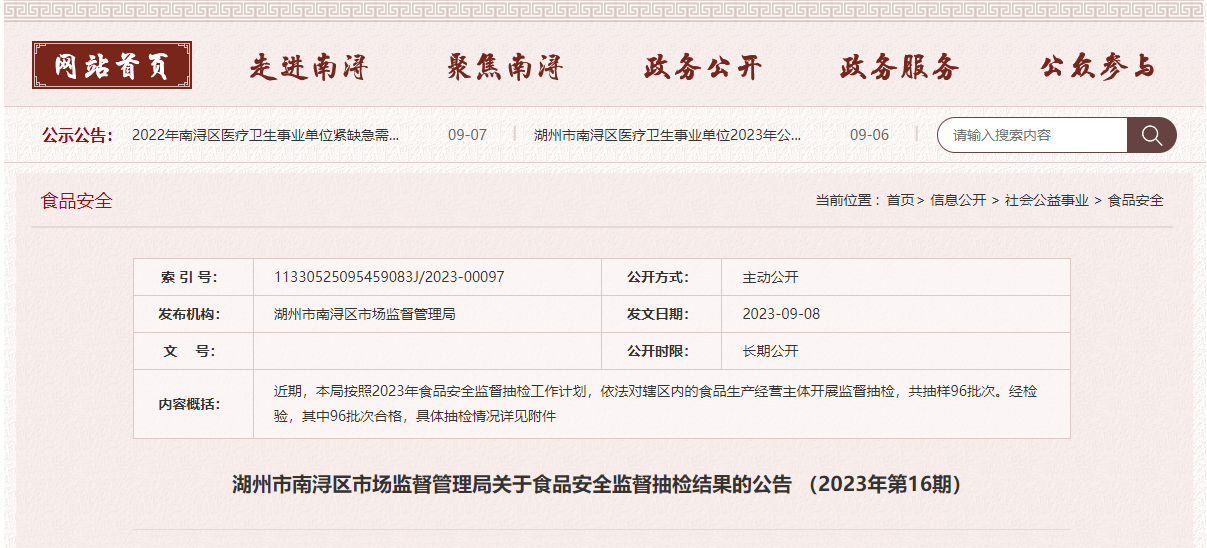
Task: Open the 走进南浔 menu
Action: tap(309, 68)
